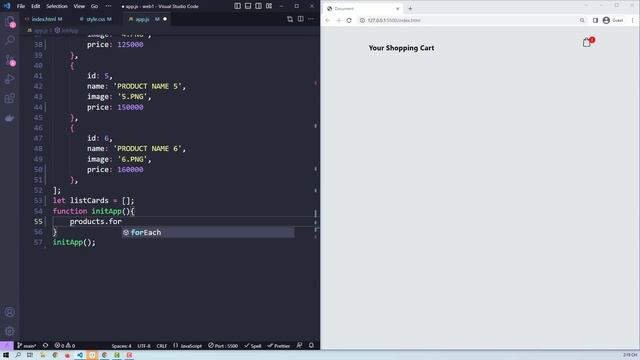This screenshot has width=640, height=360.
Task: Change indentation via Spaces: 4
Action: pyautogui.click(x=121, y=346)
